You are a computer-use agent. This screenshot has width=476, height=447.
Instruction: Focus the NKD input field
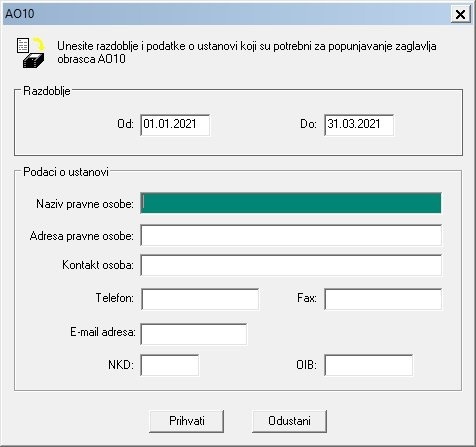(170, 365)
